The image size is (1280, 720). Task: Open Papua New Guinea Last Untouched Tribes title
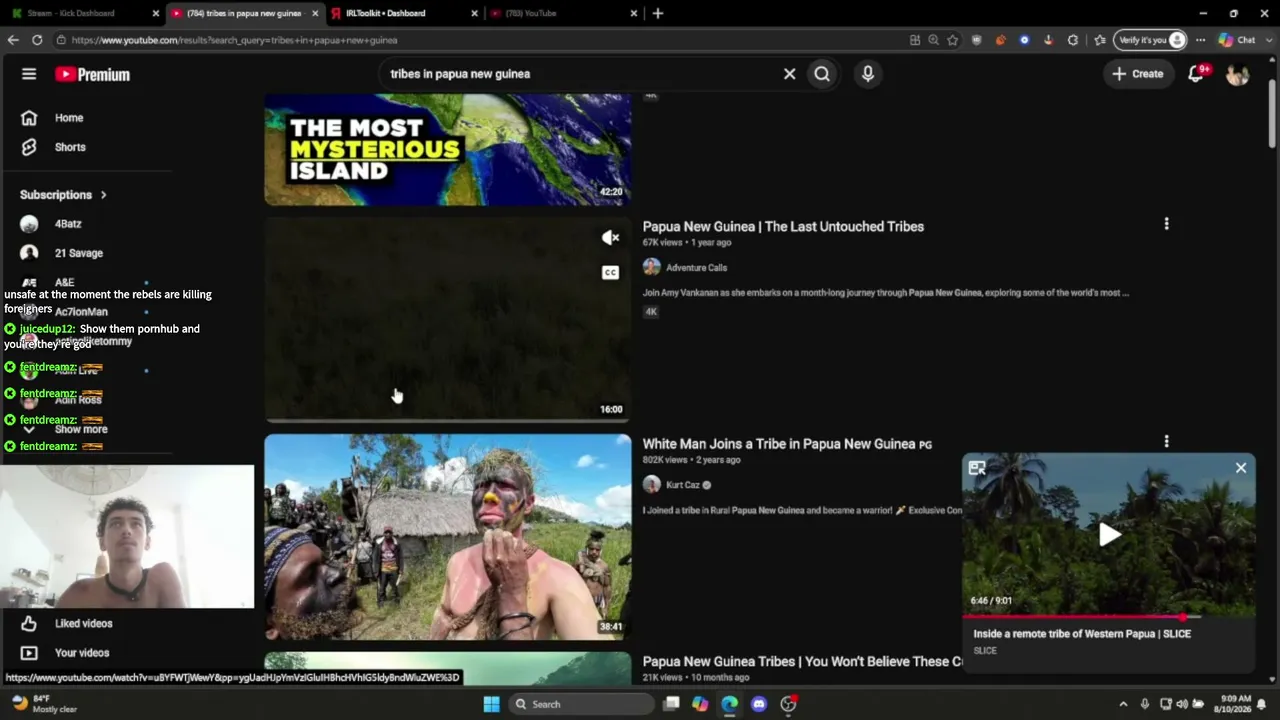click(x=783, y=227)
